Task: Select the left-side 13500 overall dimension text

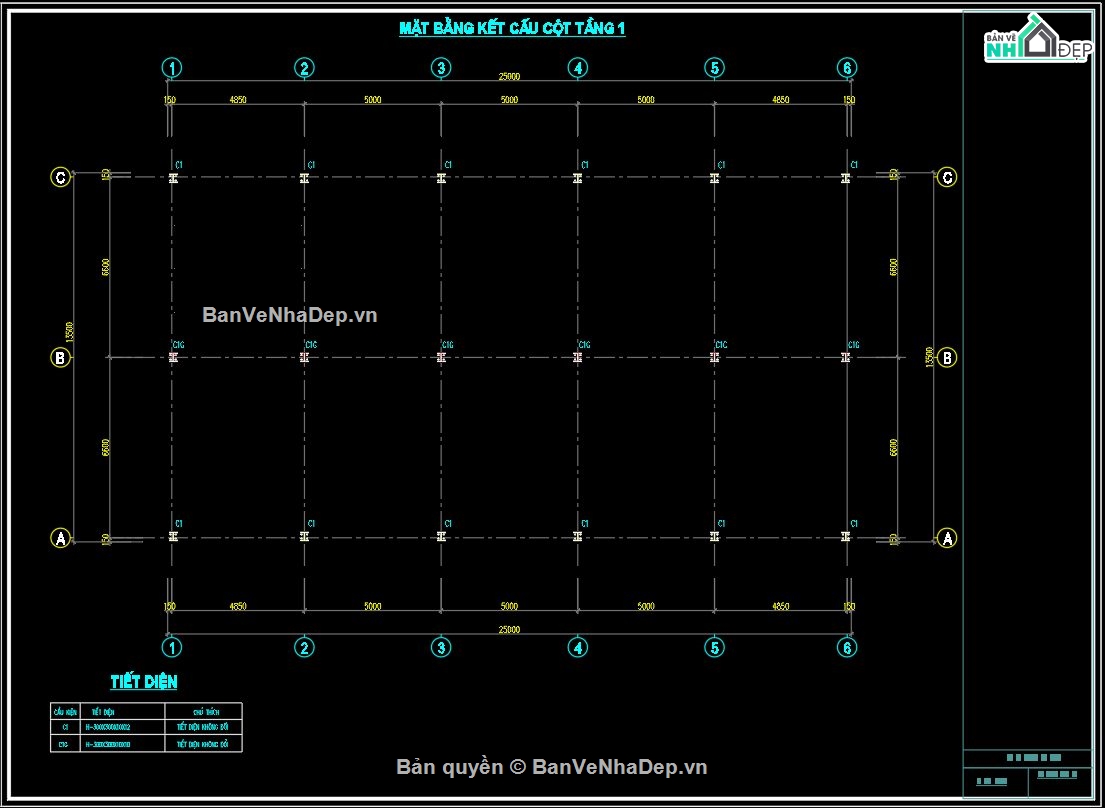Action: (69, 332)
